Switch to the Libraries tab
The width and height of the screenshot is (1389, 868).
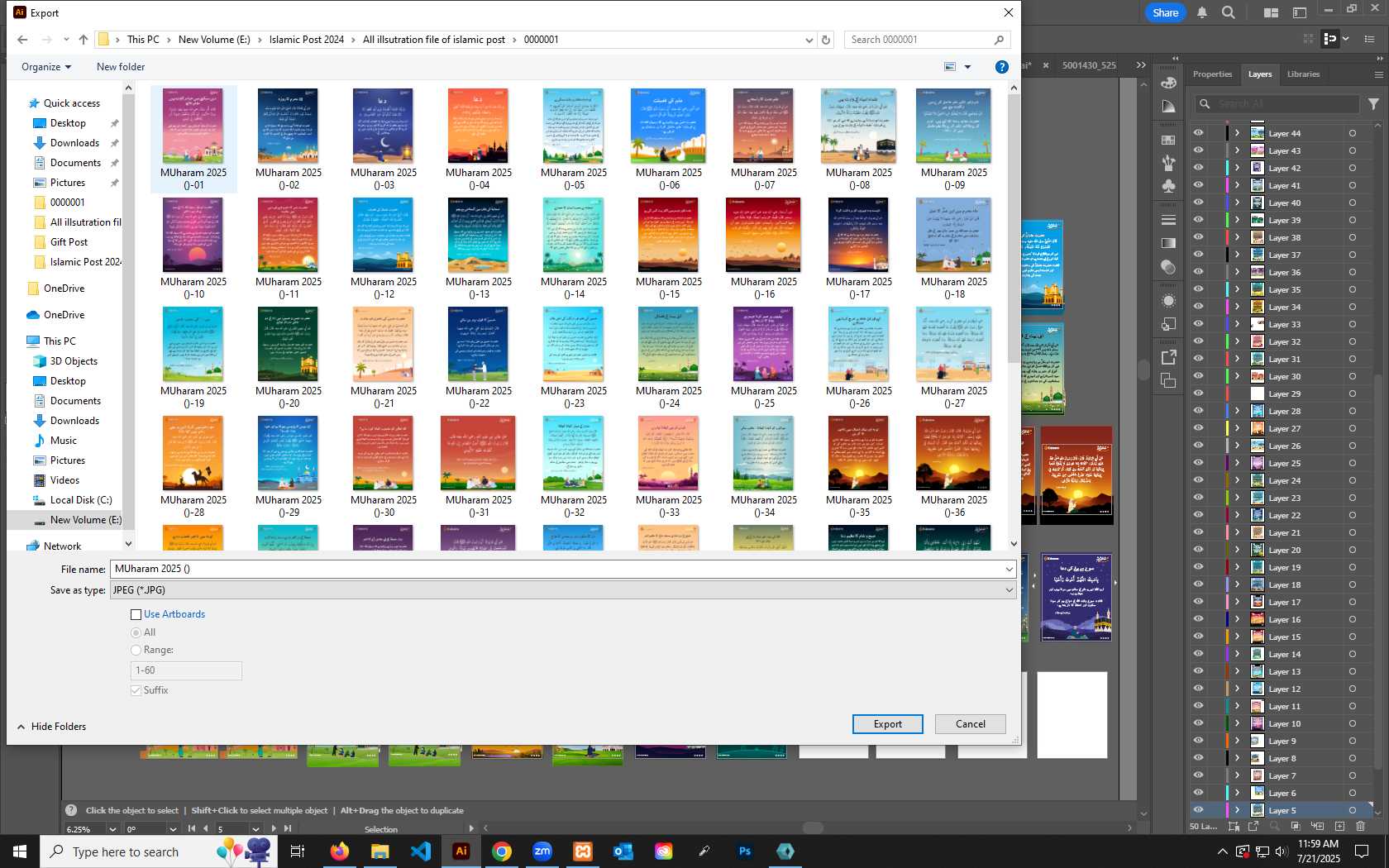tap(1303, 74)
